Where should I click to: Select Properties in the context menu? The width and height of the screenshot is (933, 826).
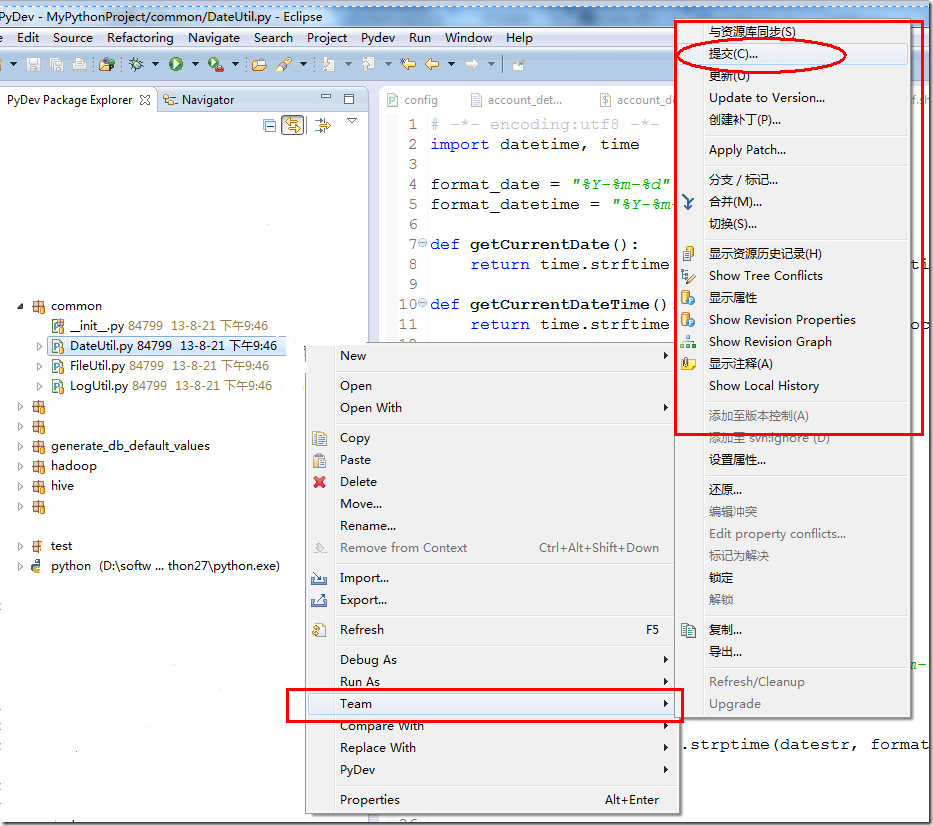coord(492,800)
